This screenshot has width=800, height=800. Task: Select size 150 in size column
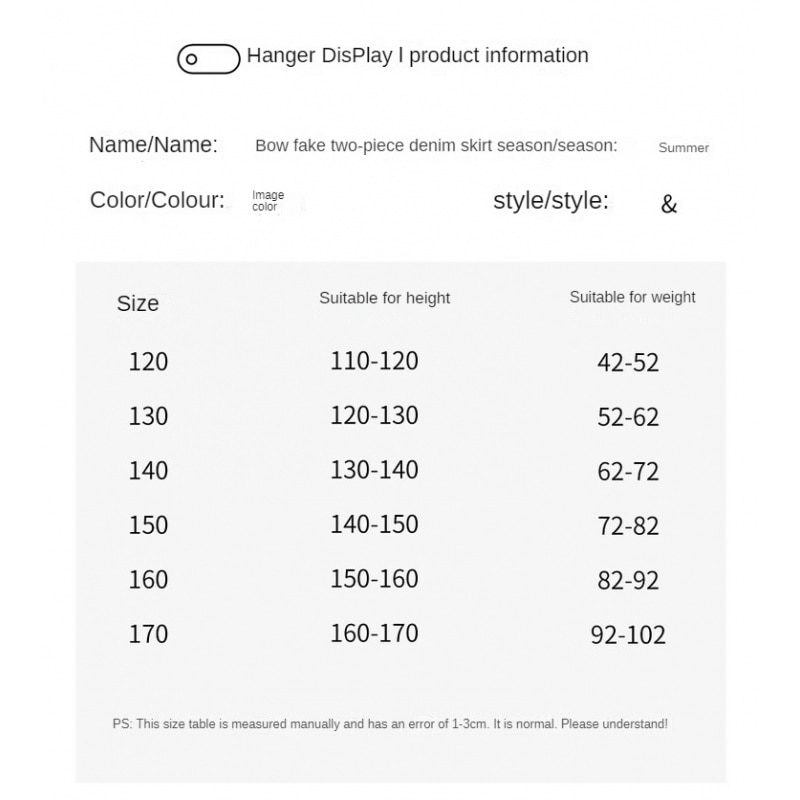tap(148, 525)
